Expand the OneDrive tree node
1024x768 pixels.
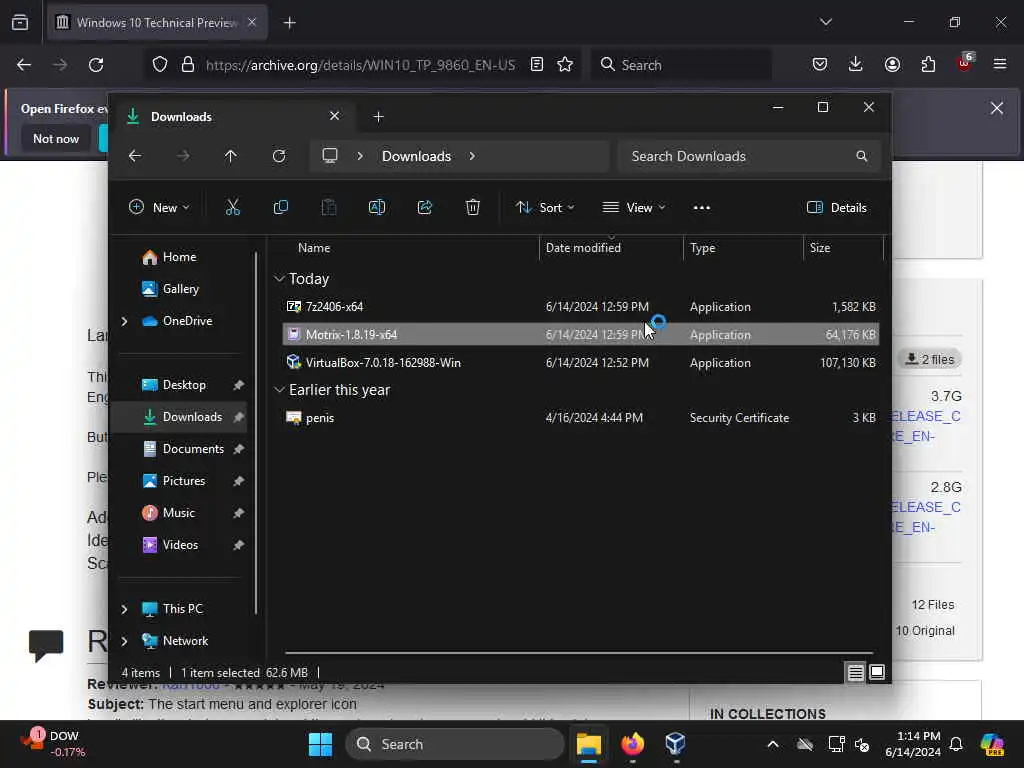click(x=124, y=321)
